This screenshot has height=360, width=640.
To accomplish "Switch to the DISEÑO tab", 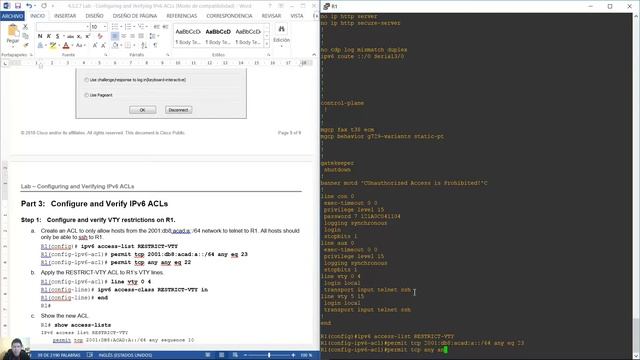I will point(94,16).
